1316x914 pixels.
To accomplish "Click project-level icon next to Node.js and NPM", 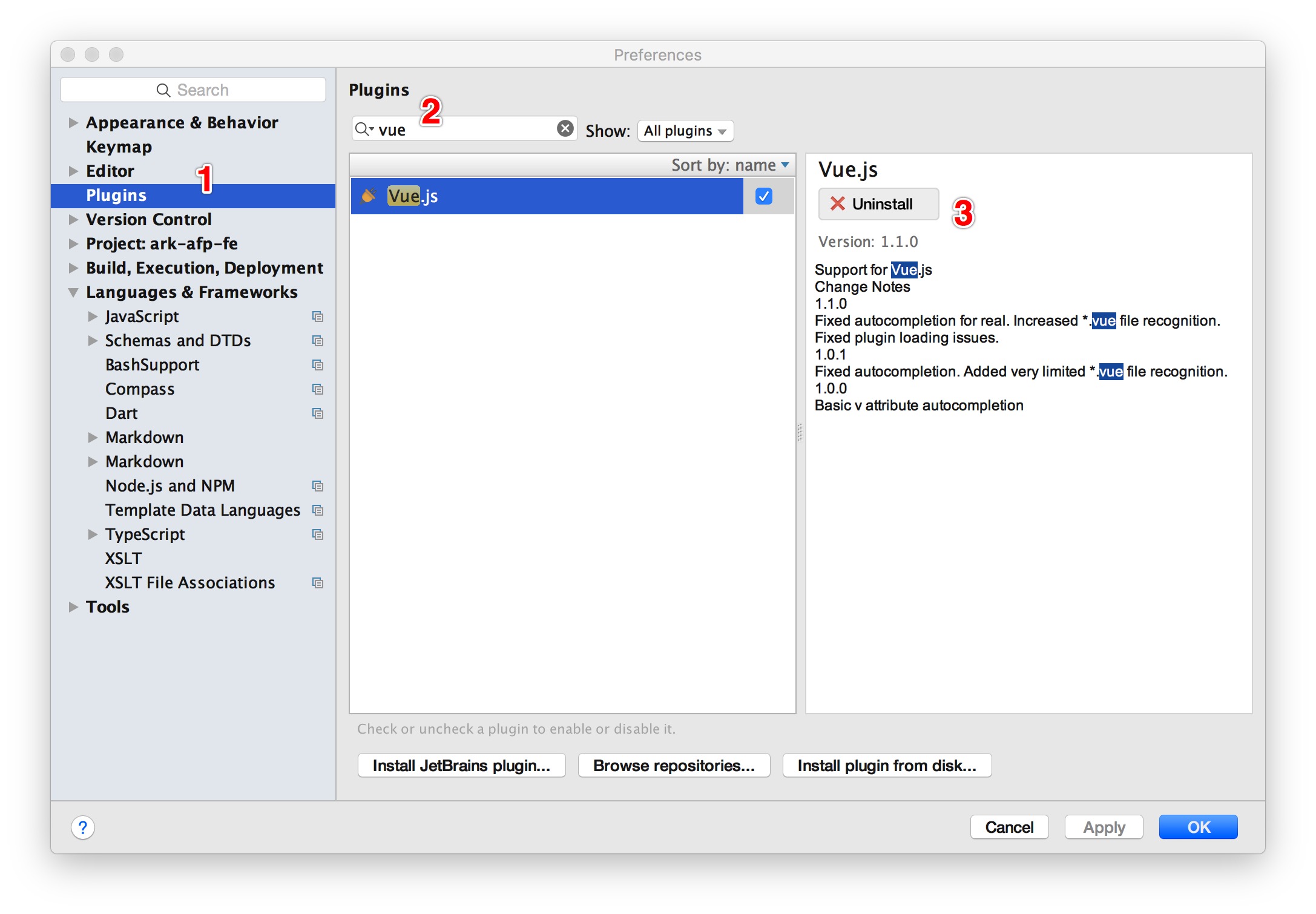I will pos(318,486).
